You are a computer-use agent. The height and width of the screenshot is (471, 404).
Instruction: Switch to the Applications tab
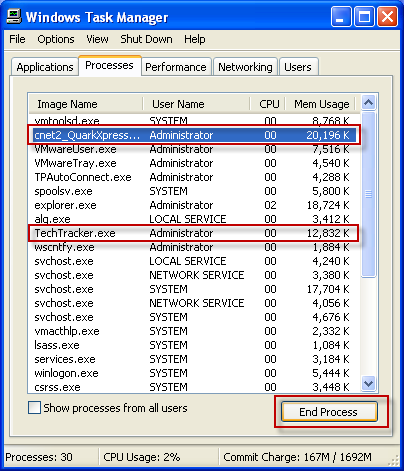(x=45, y=67)
